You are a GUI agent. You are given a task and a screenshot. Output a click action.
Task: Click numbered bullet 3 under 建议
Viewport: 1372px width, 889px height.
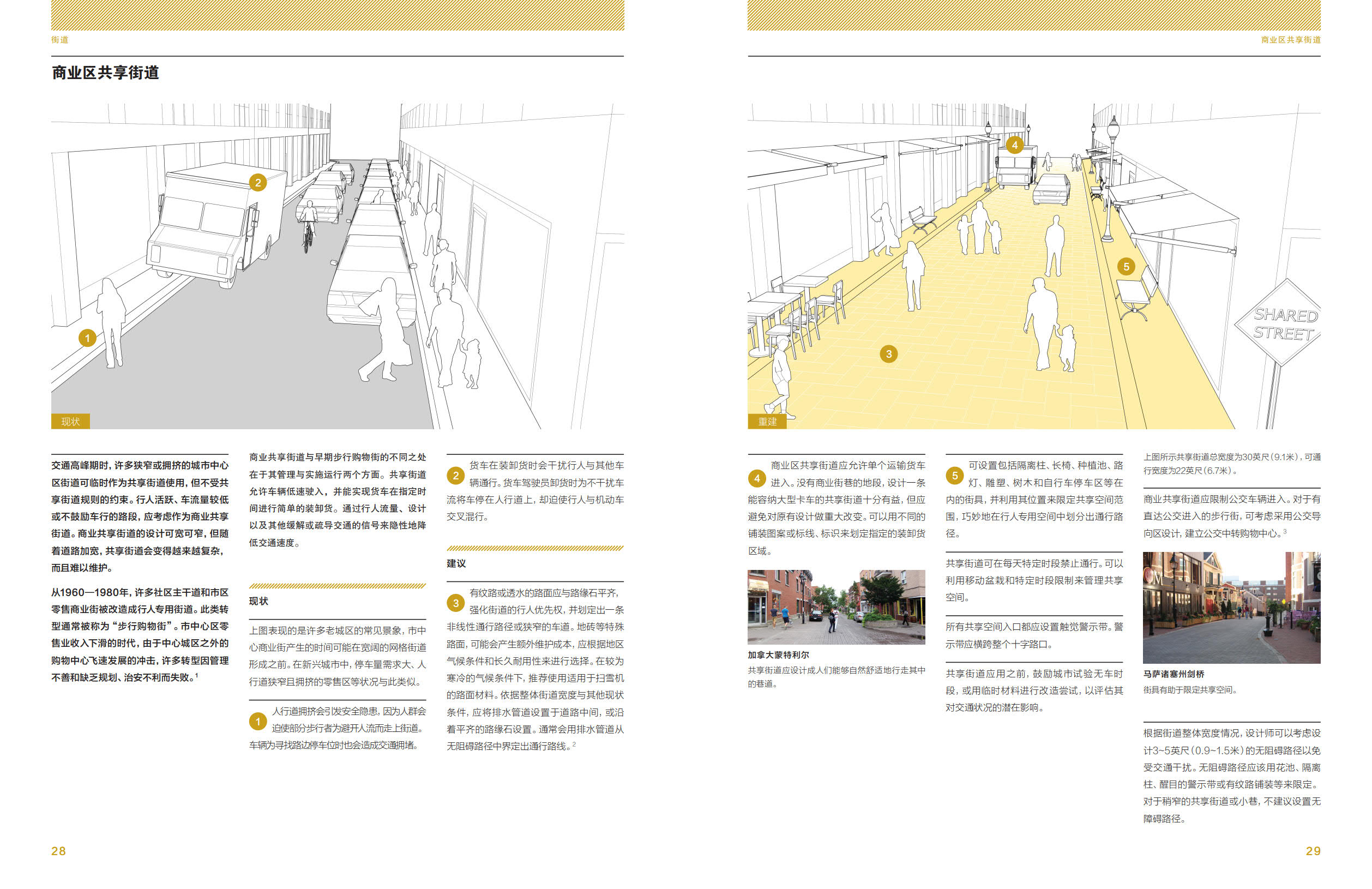pyautogui.click(x=455, y=603)
